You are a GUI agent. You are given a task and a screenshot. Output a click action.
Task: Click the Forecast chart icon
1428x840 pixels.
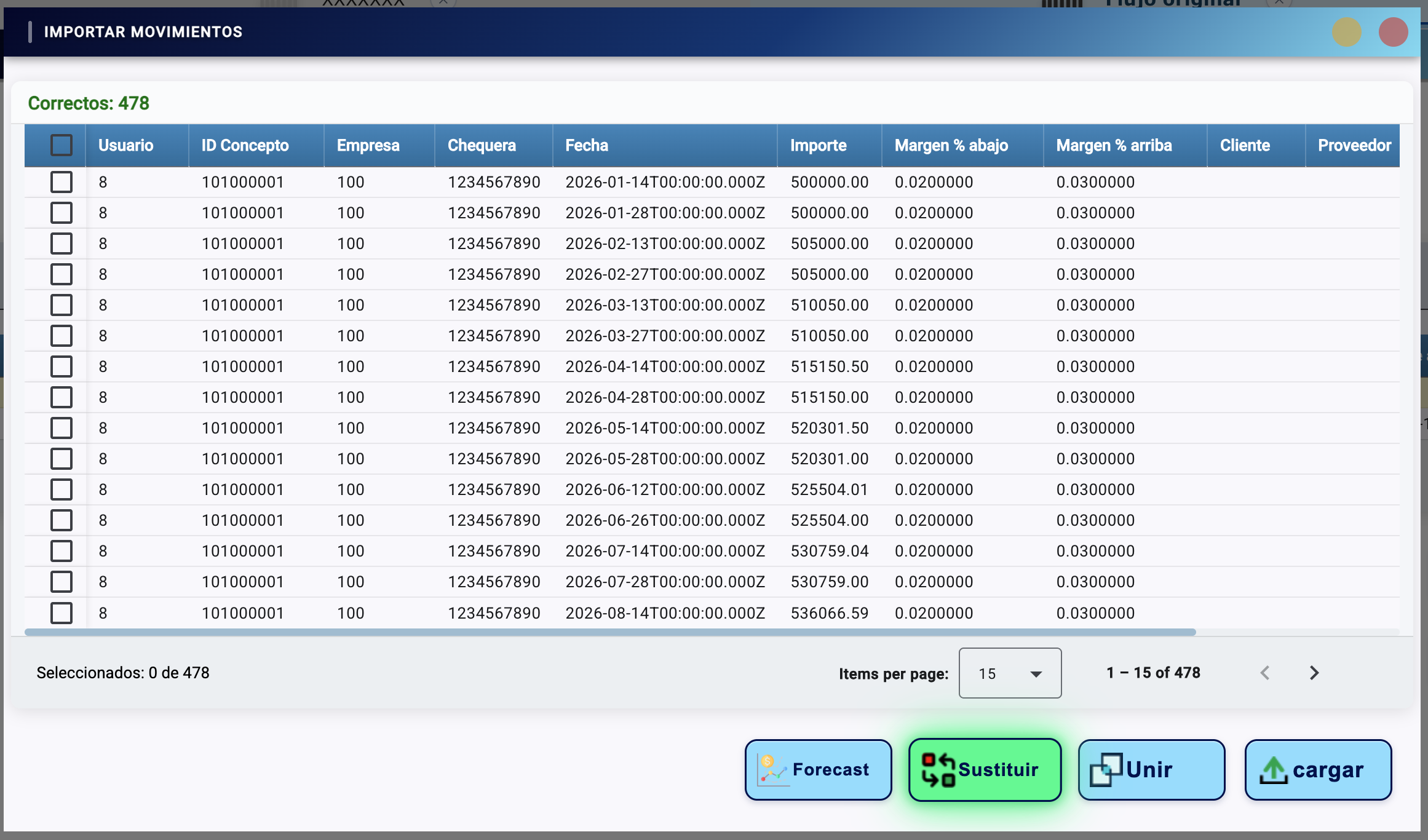[x=772, y=770]
